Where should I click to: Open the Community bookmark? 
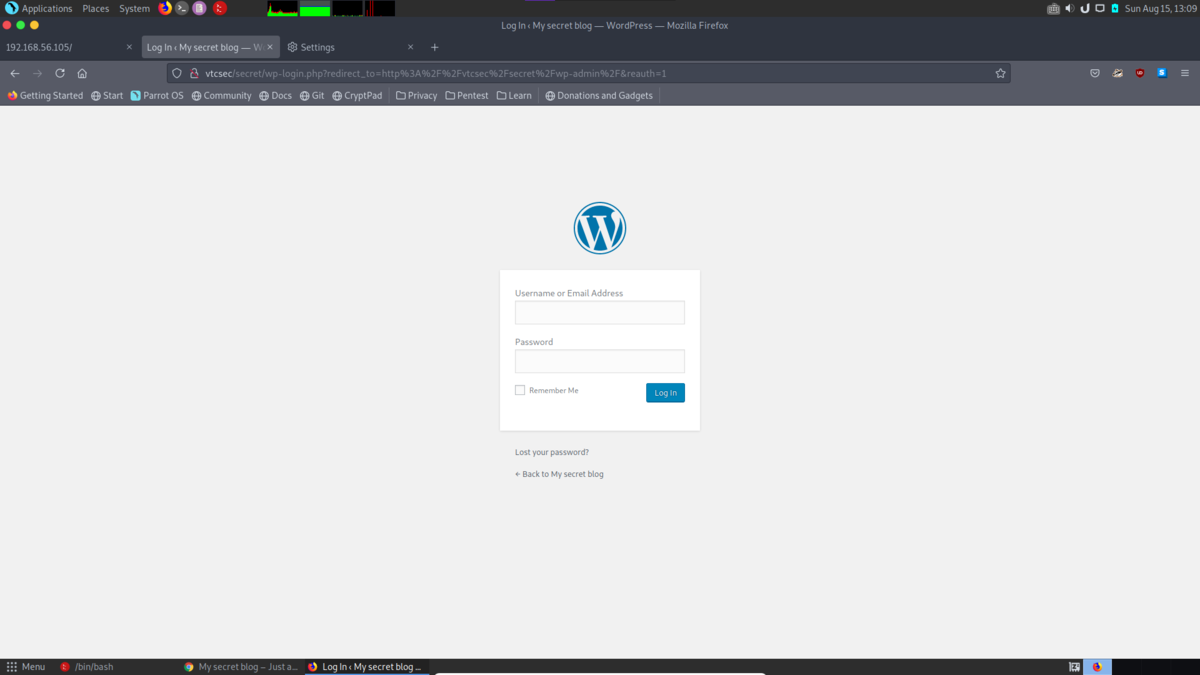[221, 96]
